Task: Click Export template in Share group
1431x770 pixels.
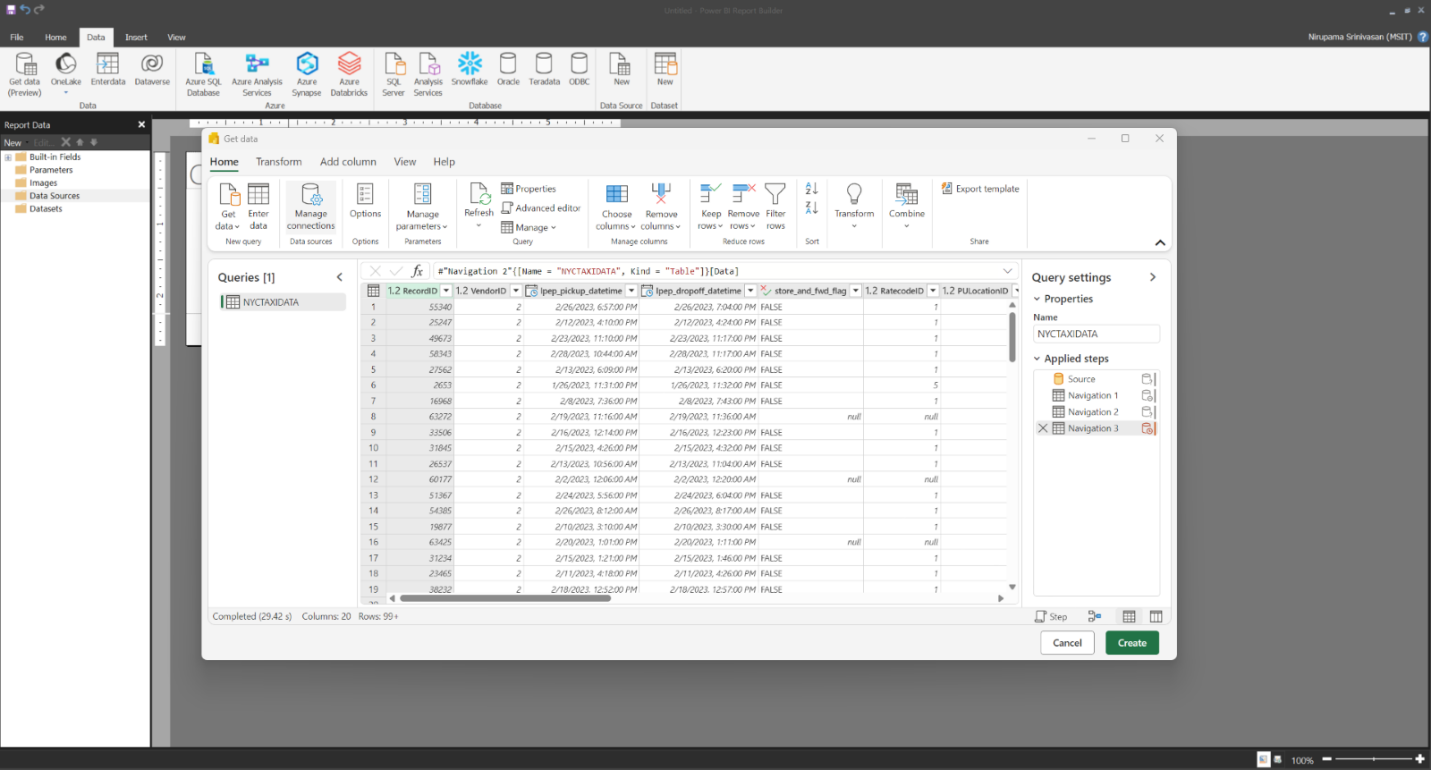Action: 980,189
